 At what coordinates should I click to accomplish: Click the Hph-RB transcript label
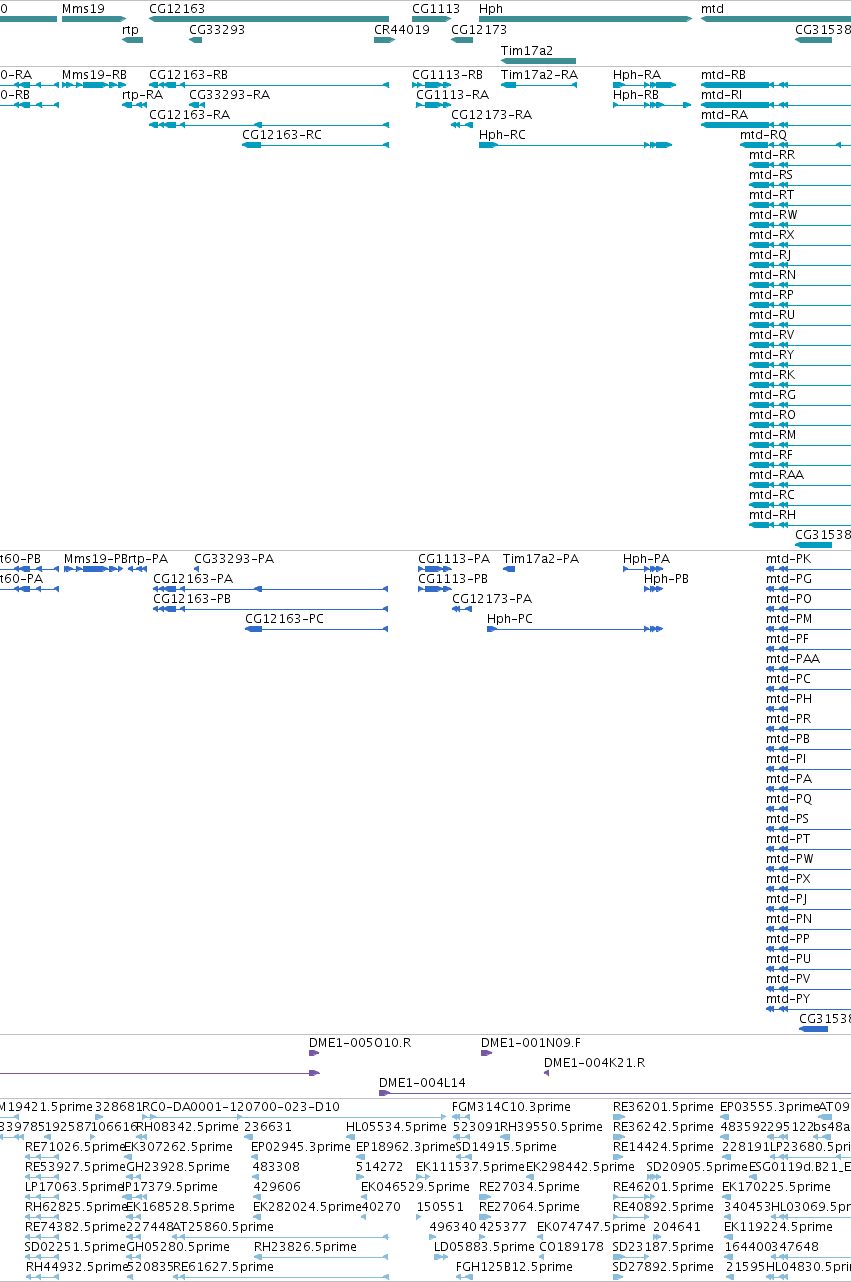[x=636, y=95]
